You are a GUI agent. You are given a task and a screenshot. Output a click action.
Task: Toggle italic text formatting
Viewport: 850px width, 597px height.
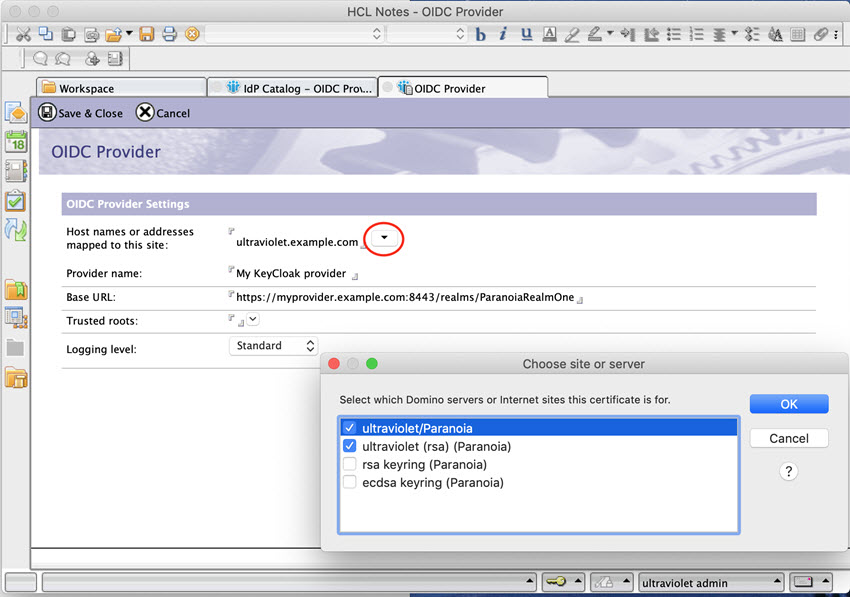tap(503, 34)
